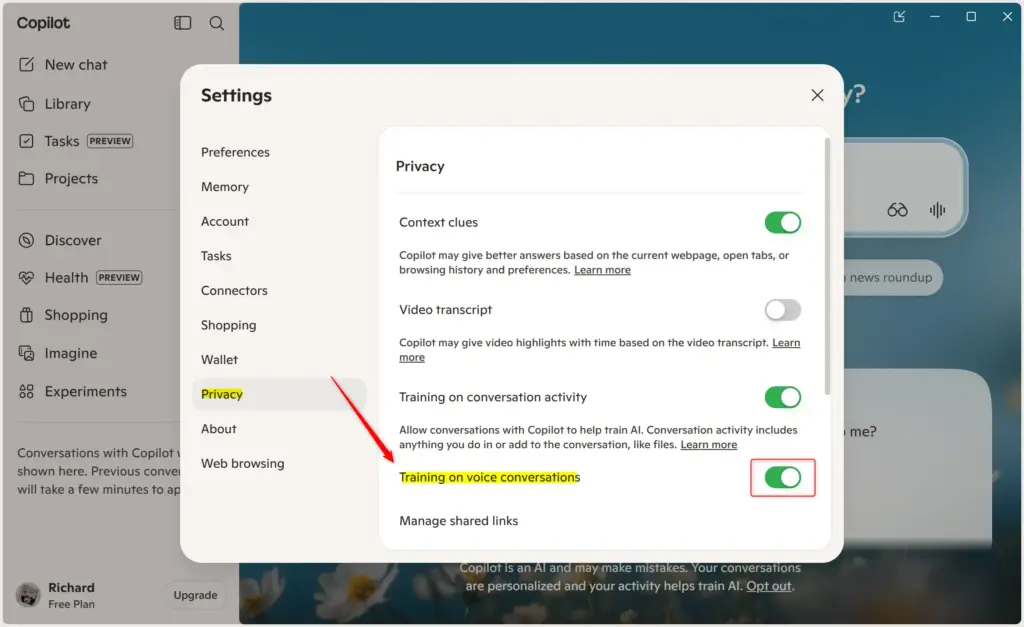The height and width of the screenshot is (627, 1024).
Task: Click the Opt out link
Action: pyautogui.click(x=769, y=586)
